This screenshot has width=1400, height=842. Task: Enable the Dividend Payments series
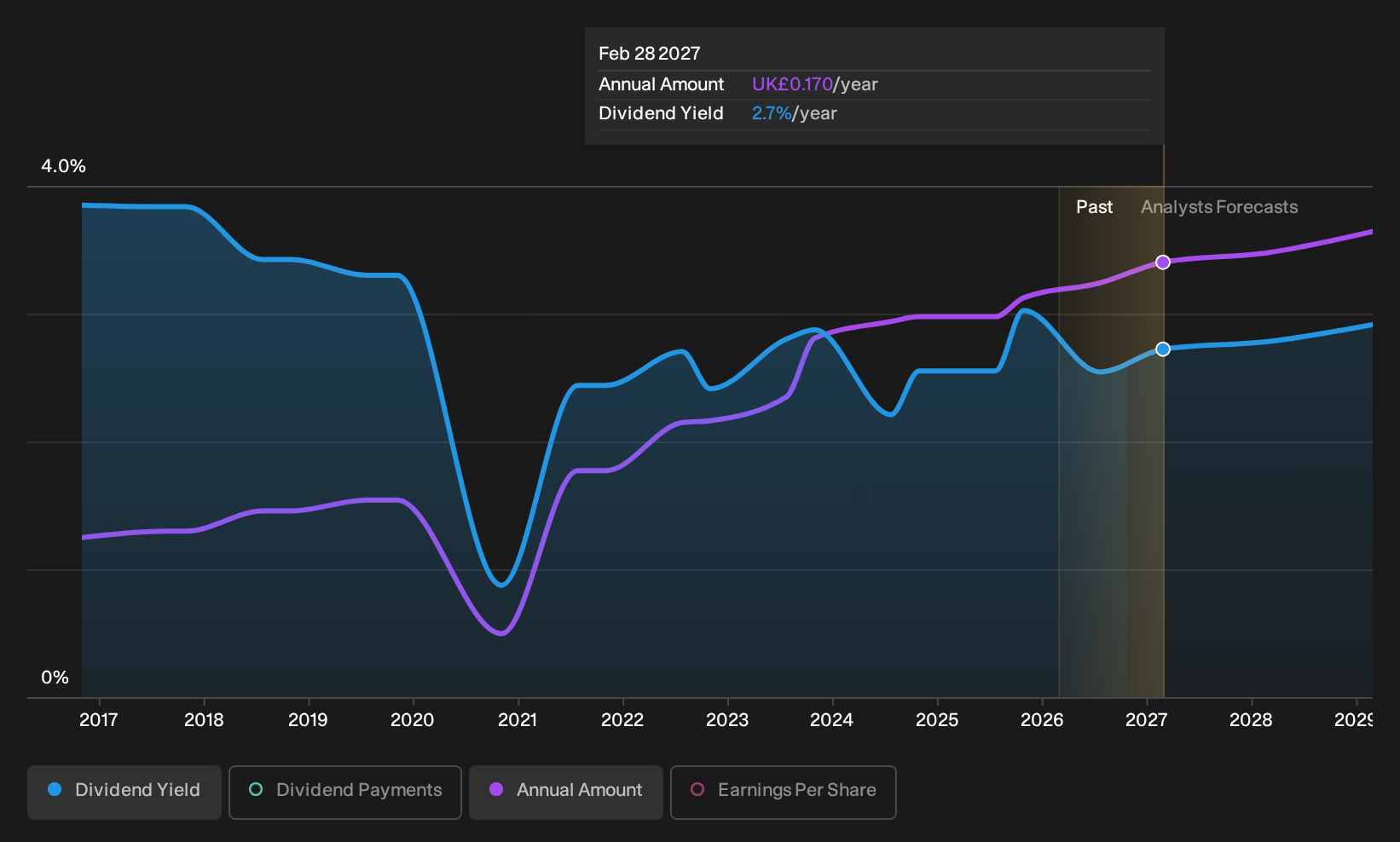click(x=345, y=793)
